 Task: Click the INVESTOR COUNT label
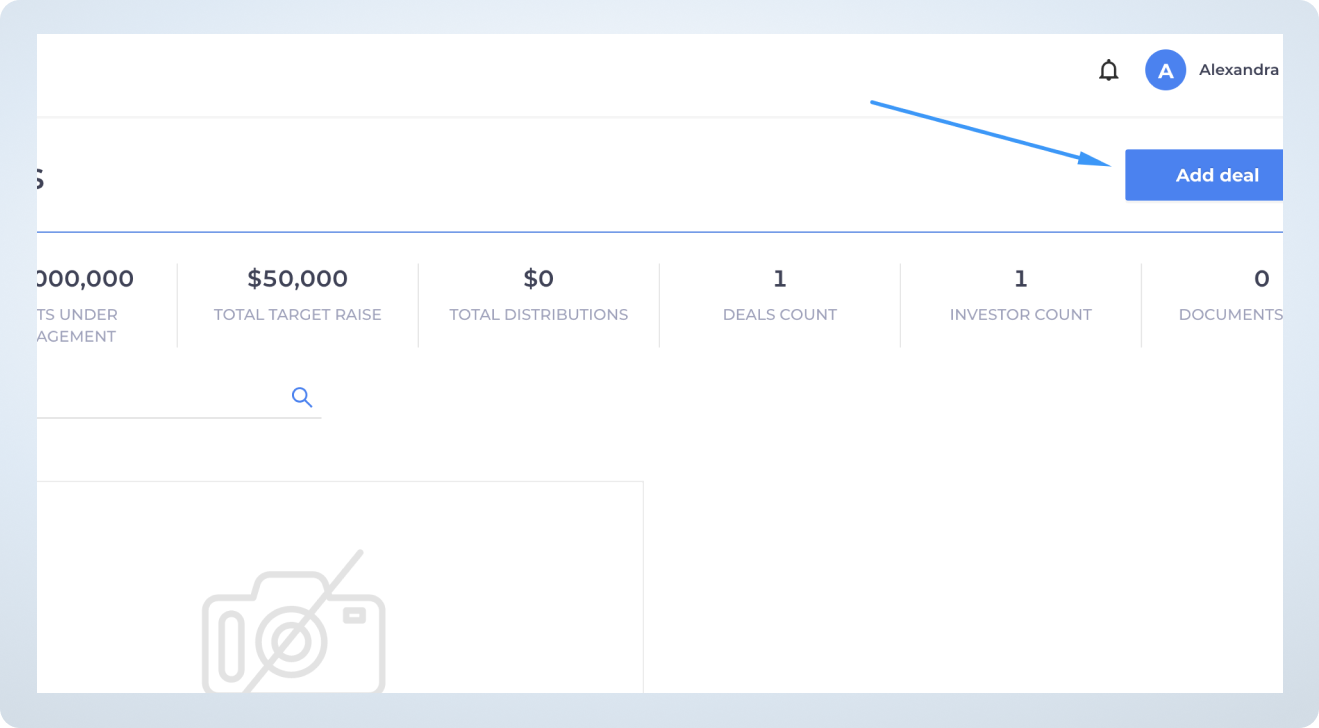coord(1021,315)
